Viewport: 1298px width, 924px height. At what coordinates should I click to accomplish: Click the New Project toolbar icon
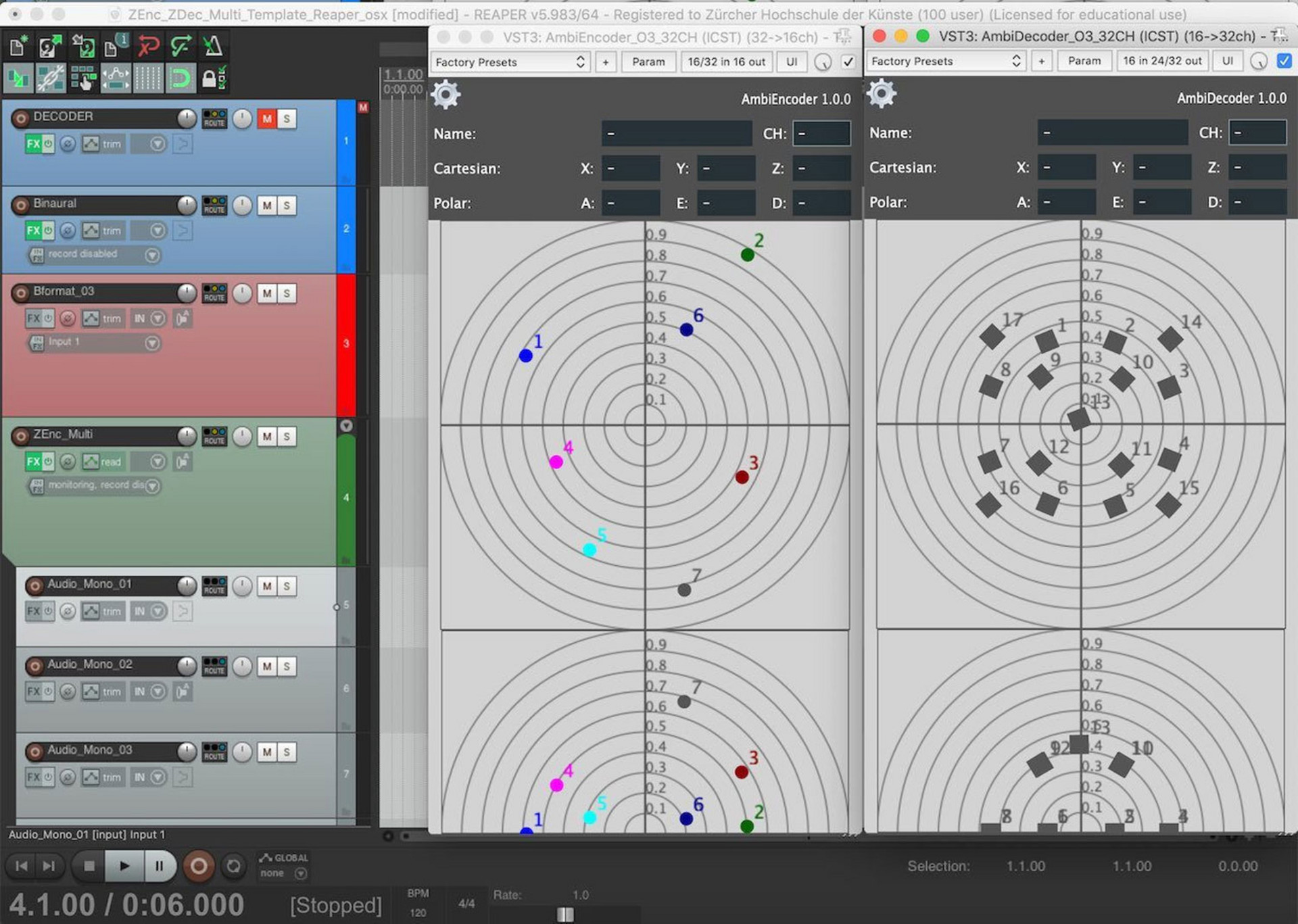click(18, 46)
